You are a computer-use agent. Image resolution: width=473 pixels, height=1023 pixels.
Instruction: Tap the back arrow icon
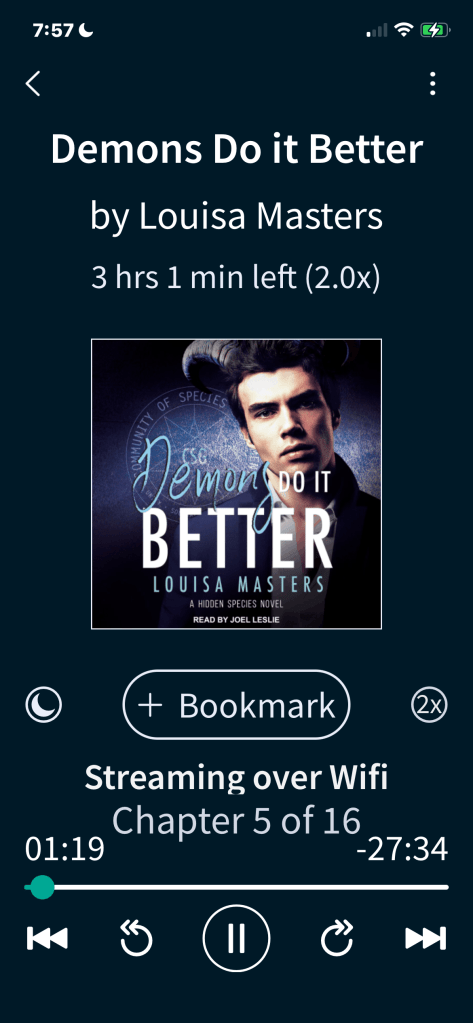33,84
